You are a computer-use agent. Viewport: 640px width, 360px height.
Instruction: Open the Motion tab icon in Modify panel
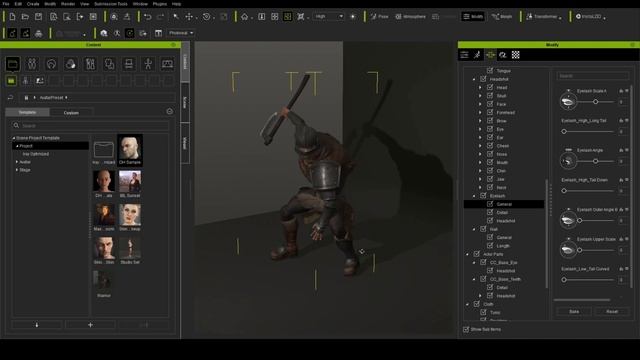pyautogui.click(x=477, y=55)
